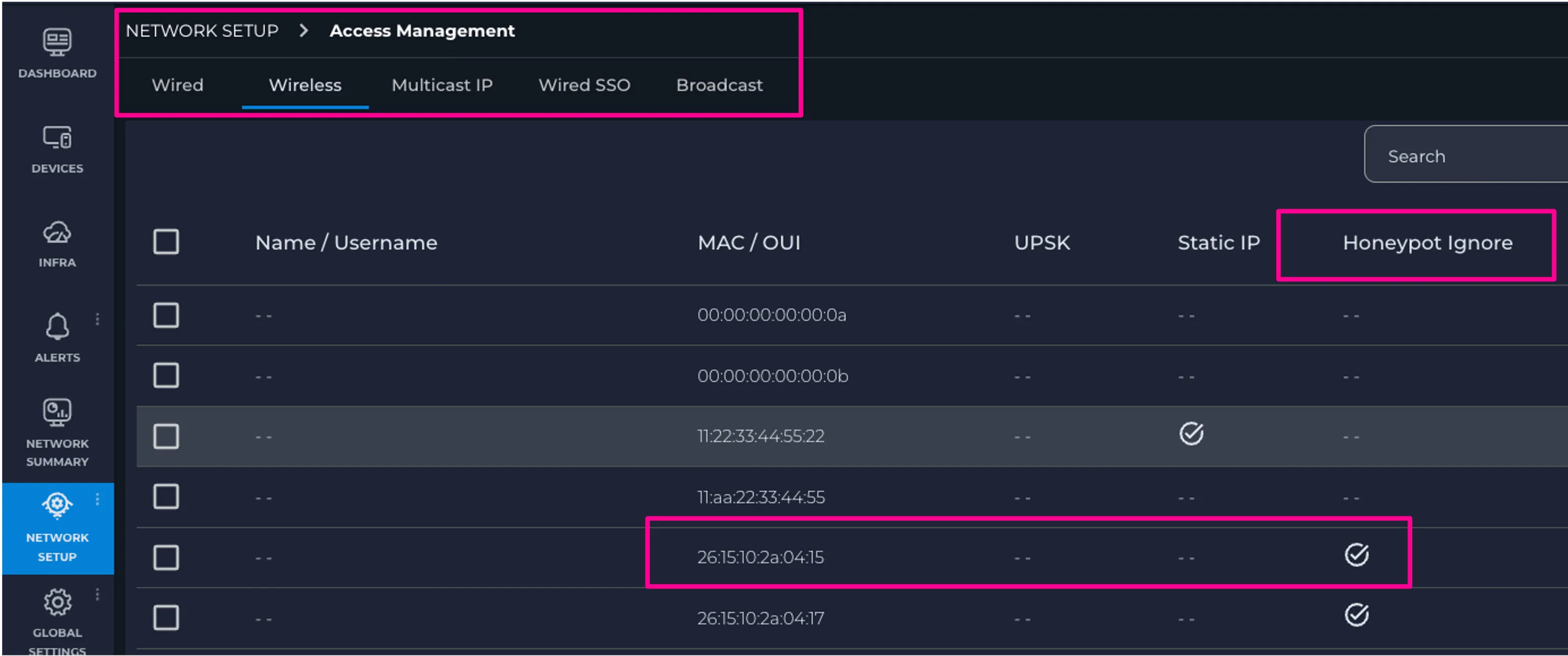Click the Static IP column header
Image resolution: width=1568 pixels, height=656 pixels.
1219,243
